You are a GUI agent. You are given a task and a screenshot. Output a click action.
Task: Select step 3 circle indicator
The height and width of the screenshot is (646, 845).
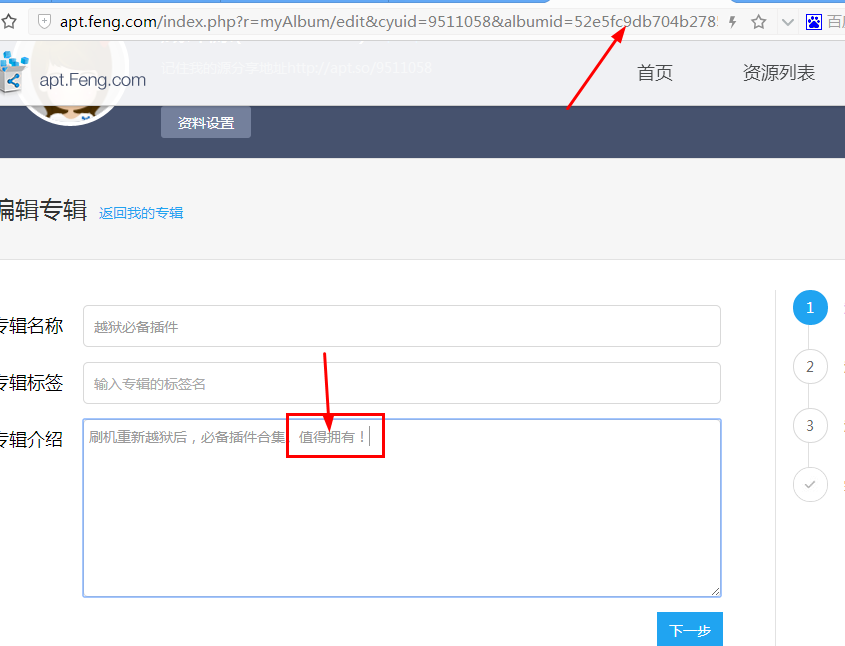[810, 426]
